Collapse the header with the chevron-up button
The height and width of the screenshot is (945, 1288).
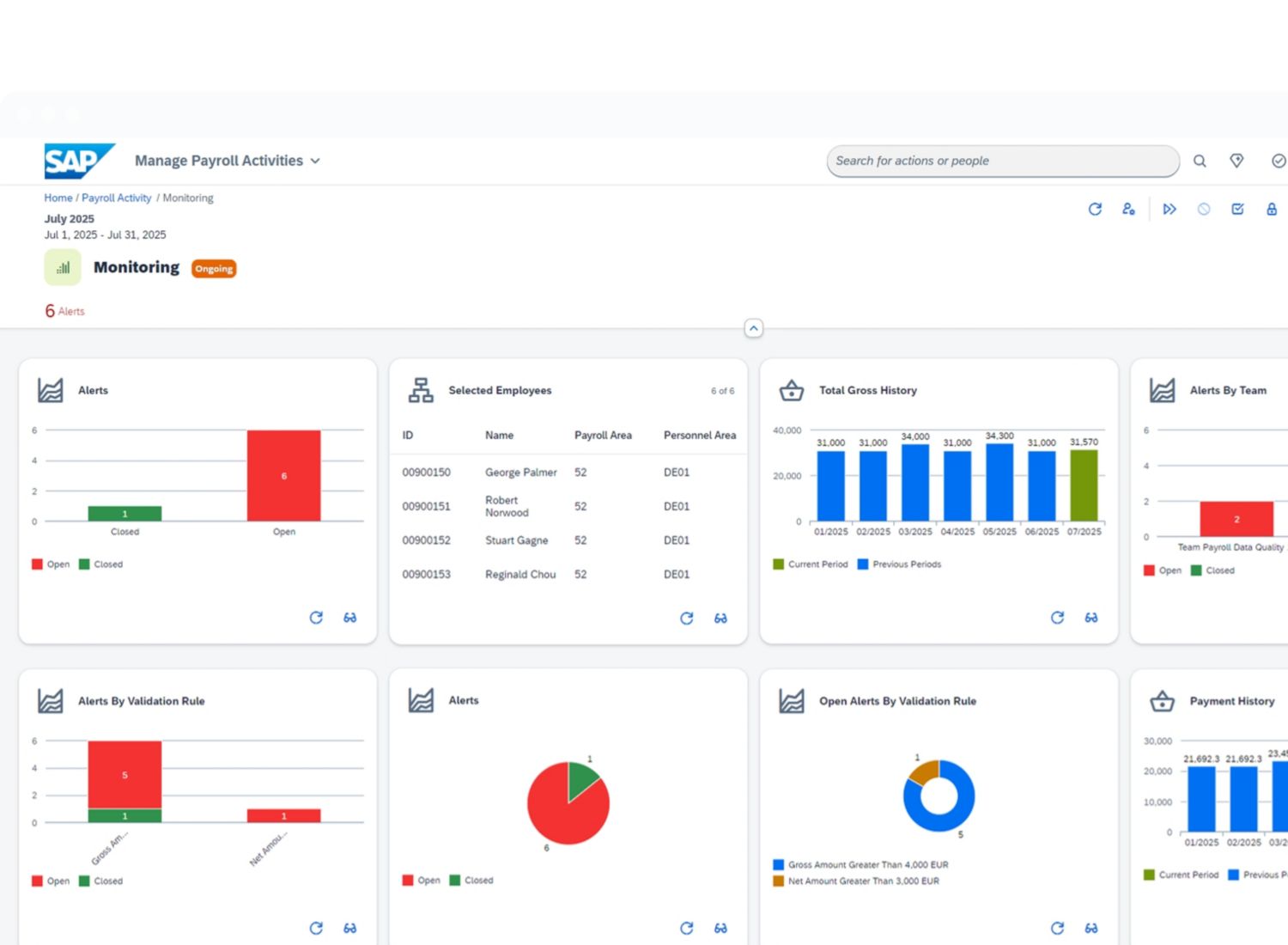753,328
